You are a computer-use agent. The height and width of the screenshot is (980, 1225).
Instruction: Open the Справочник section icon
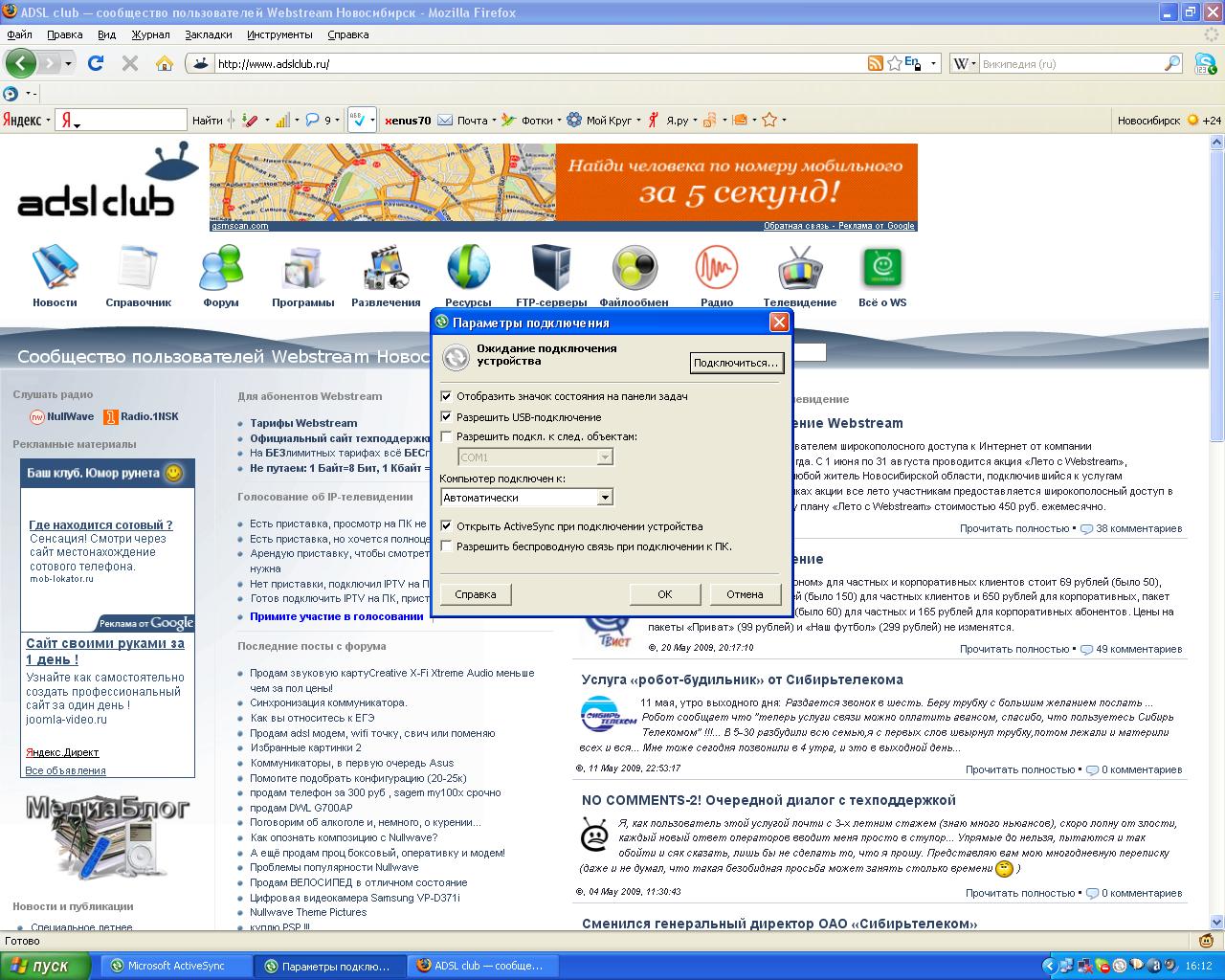138,268
